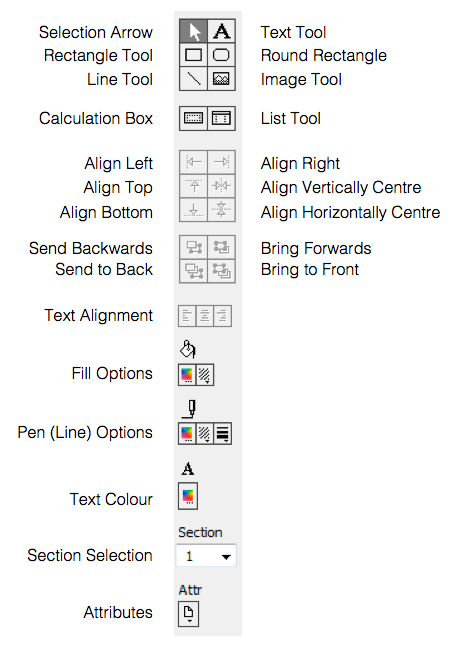The image size is (473, 664).
Task: Toggle centre text alignment button
Action: tap(205, 316)
